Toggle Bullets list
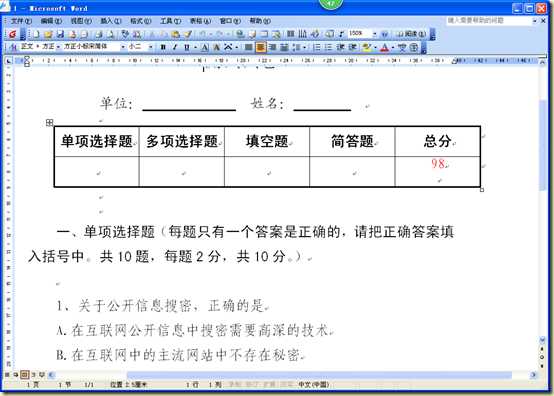 [329, 47]
